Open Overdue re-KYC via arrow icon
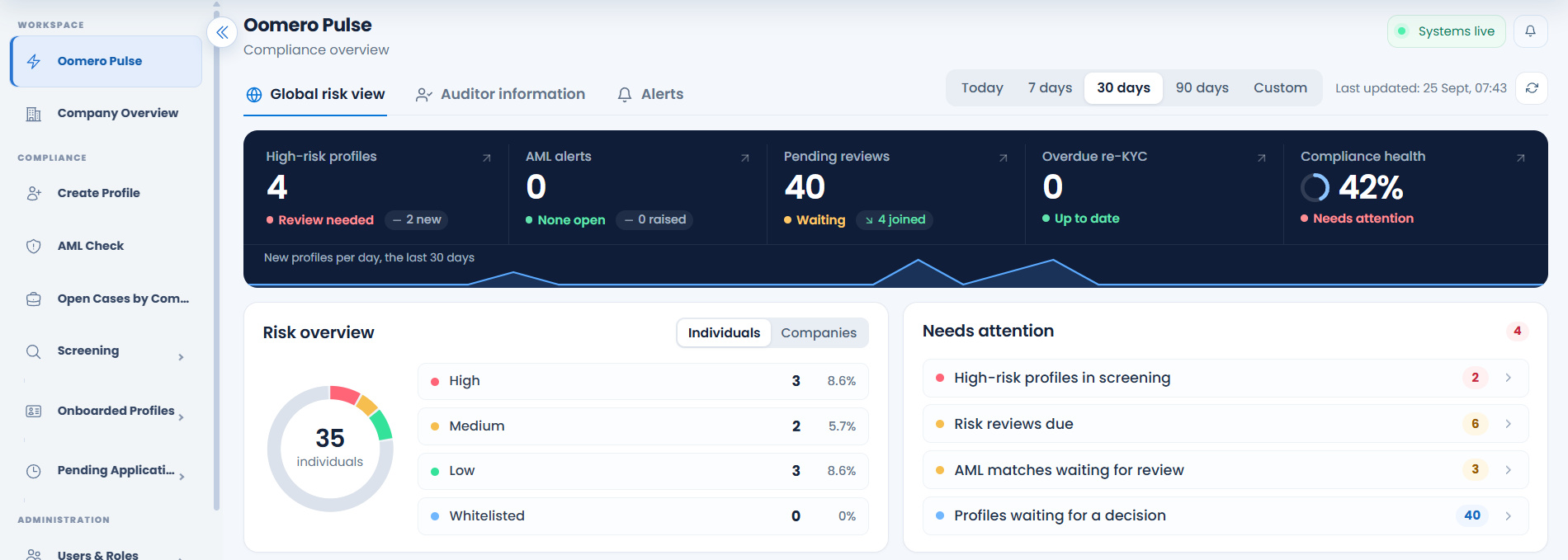The width and height of the screenshot is (1568, 560). click(x=1262, y=158)
